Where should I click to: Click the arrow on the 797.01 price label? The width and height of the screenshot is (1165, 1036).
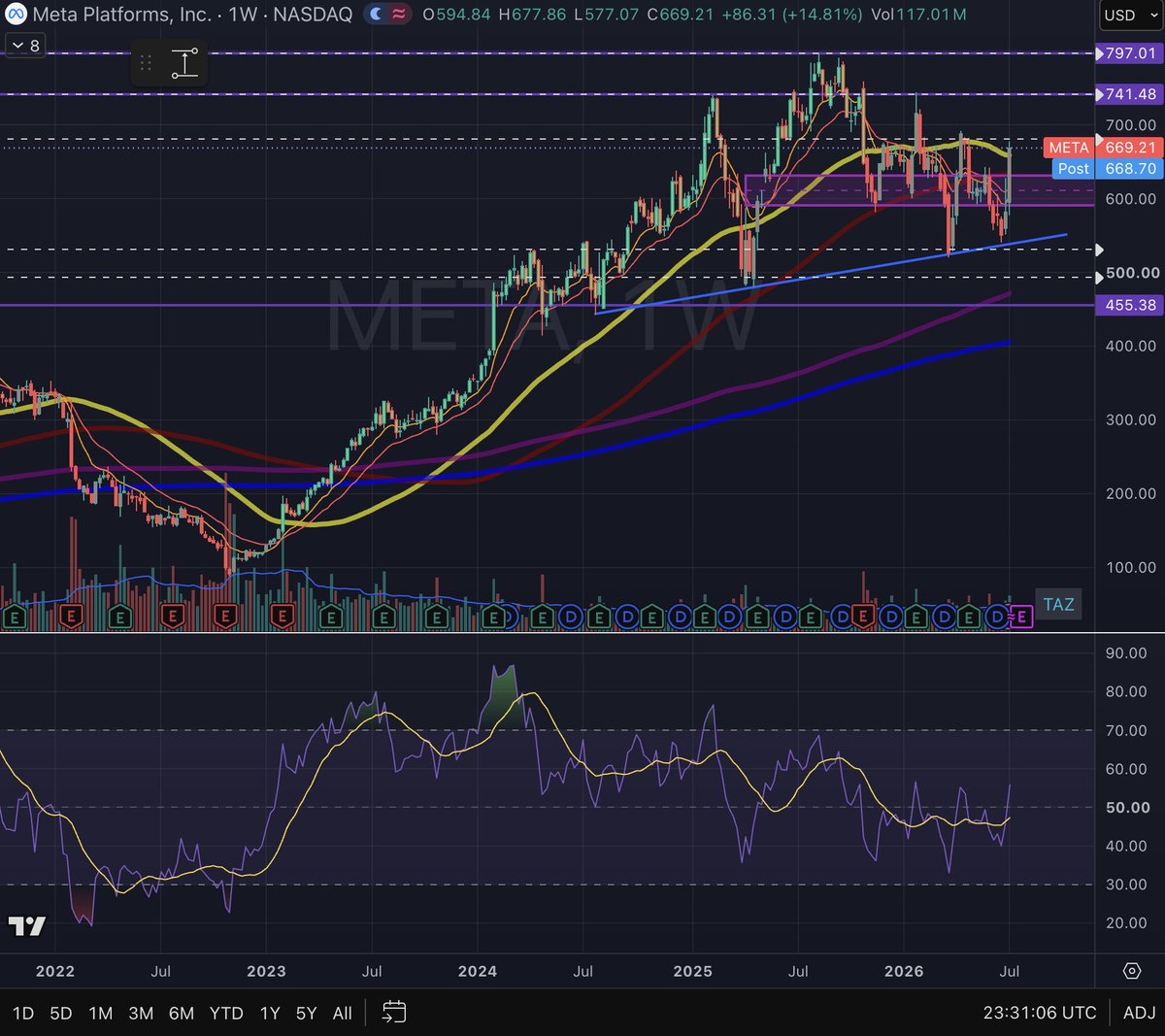point(1100,53)
